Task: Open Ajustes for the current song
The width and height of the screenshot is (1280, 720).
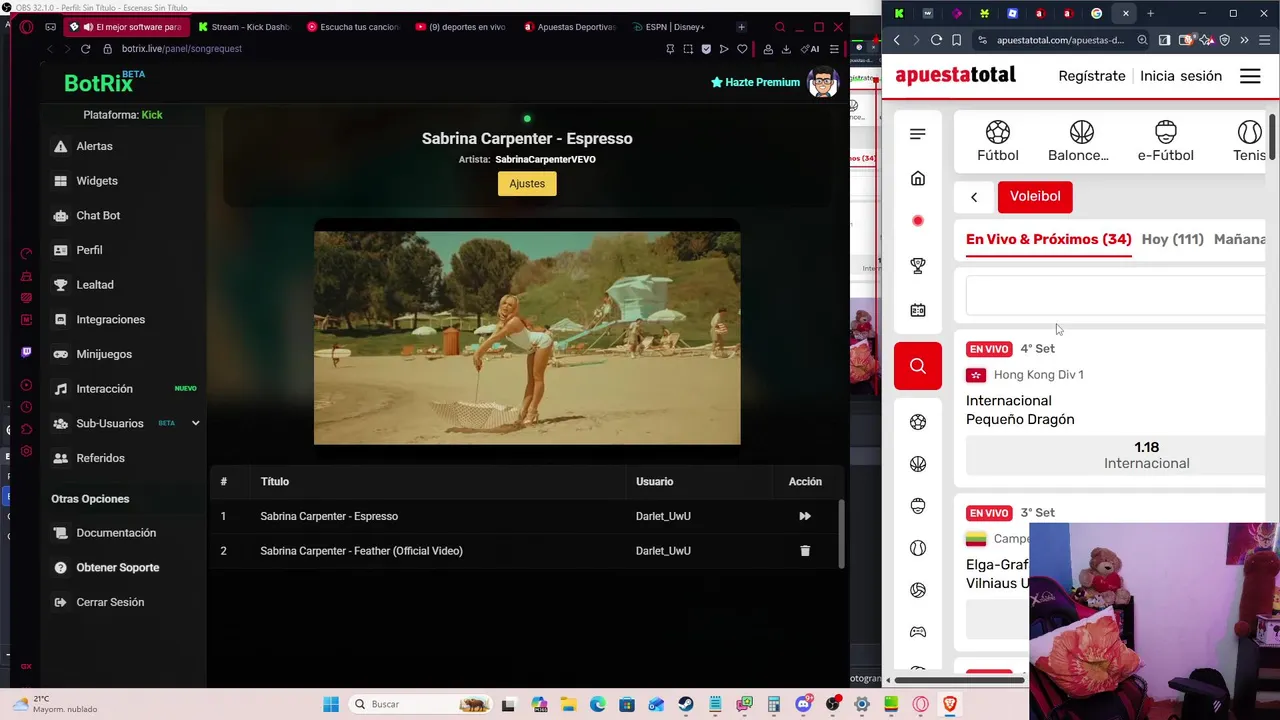Action: 527,184
